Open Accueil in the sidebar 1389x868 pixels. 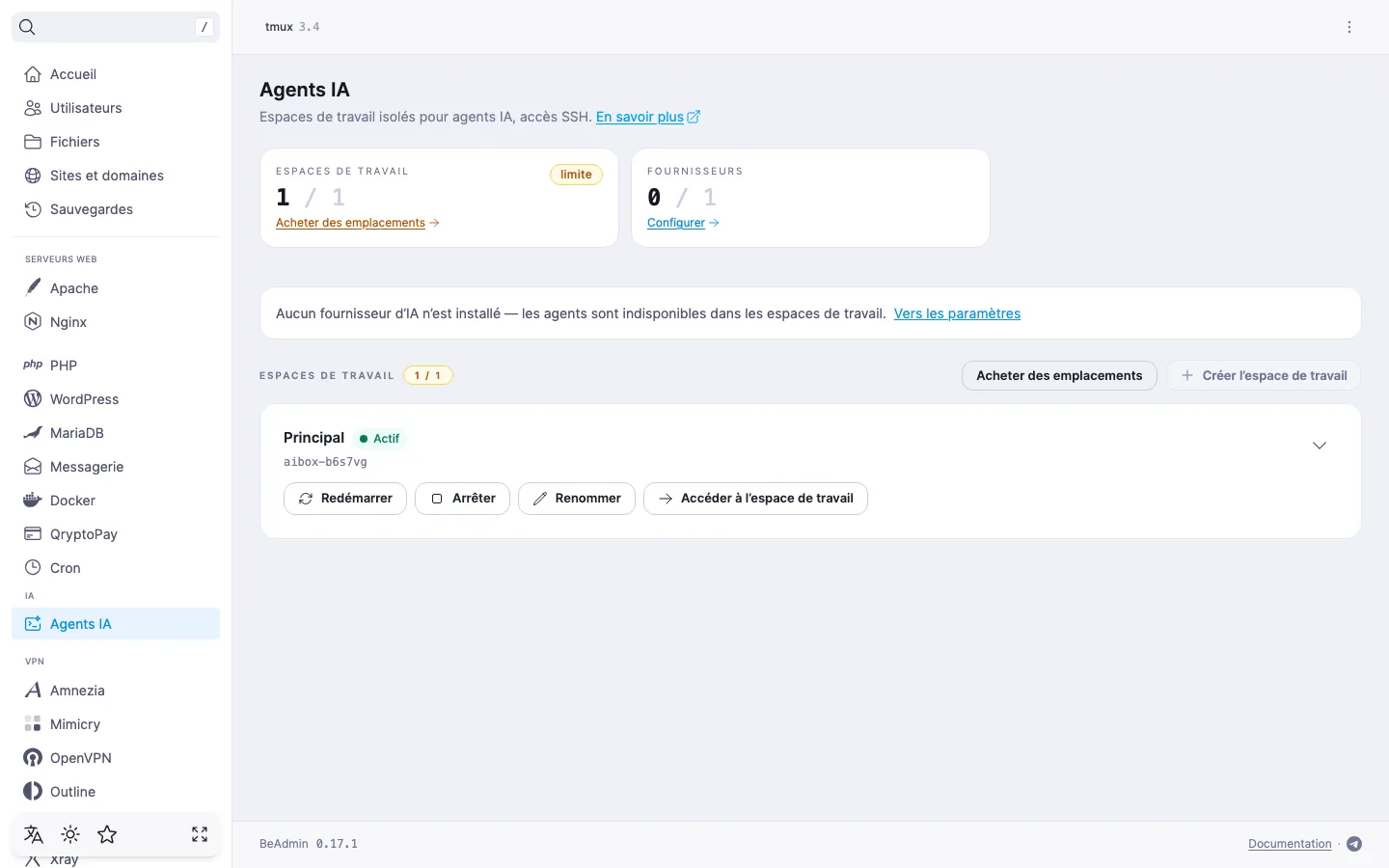[x=116, y=74]
